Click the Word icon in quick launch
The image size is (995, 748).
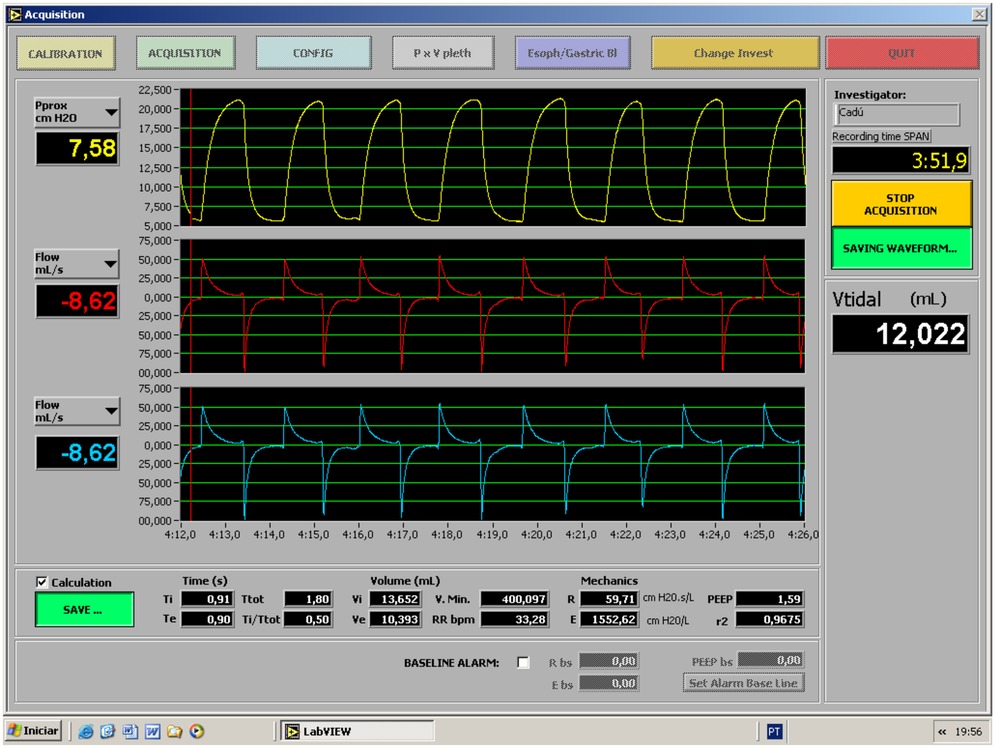[152, 731]
